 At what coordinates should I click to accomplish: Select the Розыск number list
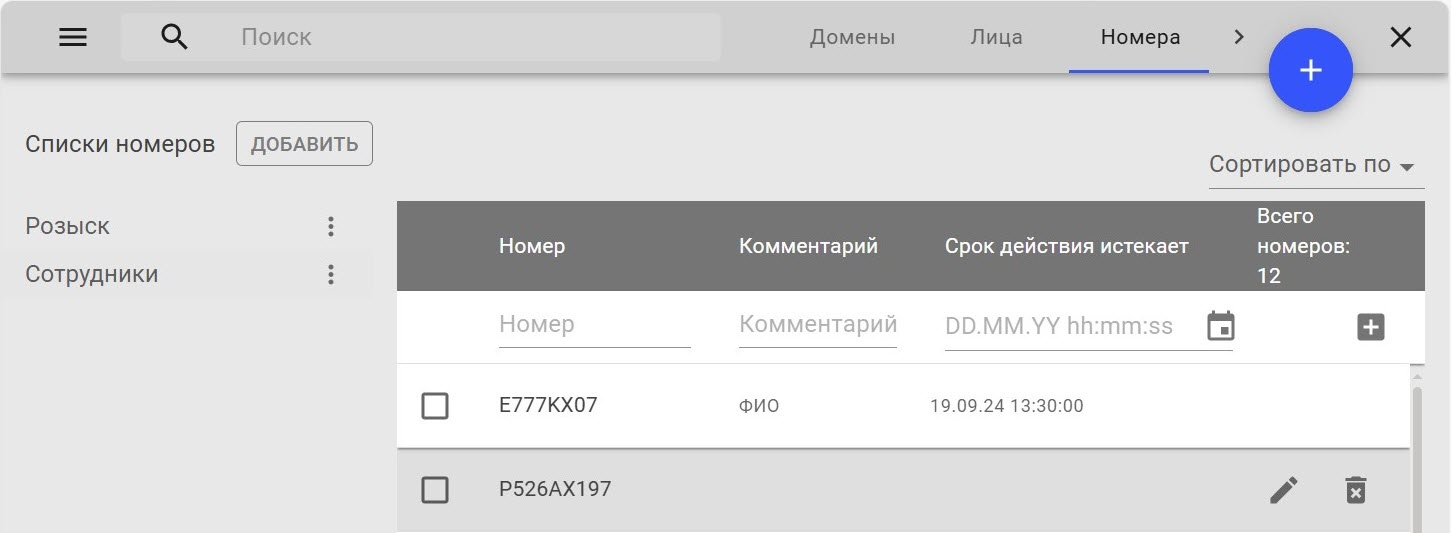pyautogui.click(x=68, y=226)
